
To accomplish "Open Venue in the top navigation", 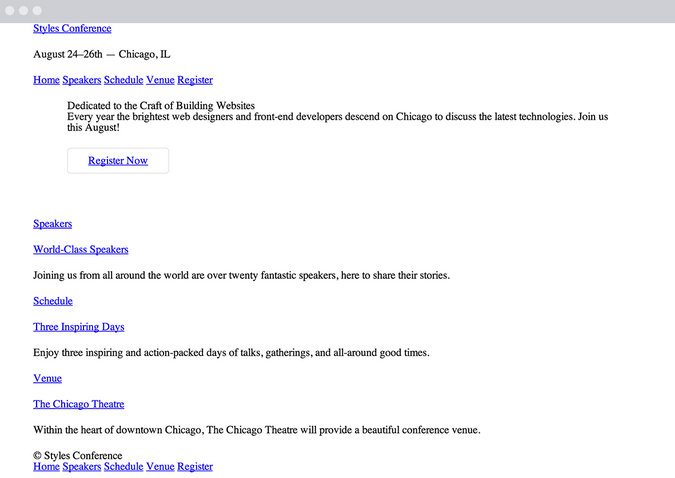I will (x=160, y=80).
